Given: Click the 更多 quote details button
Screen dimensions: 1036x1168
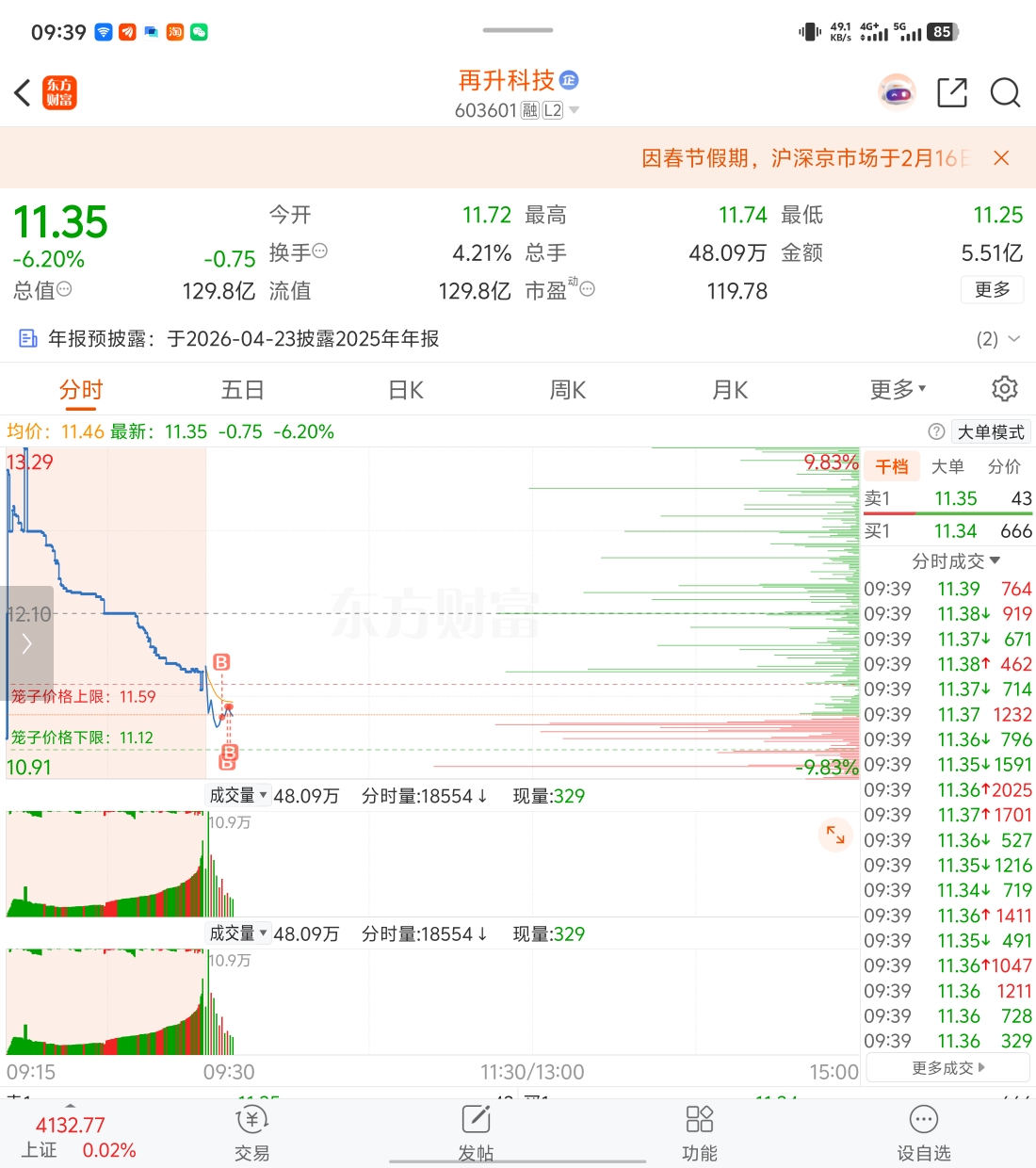Looking at the screenshot, I should 993,289.
